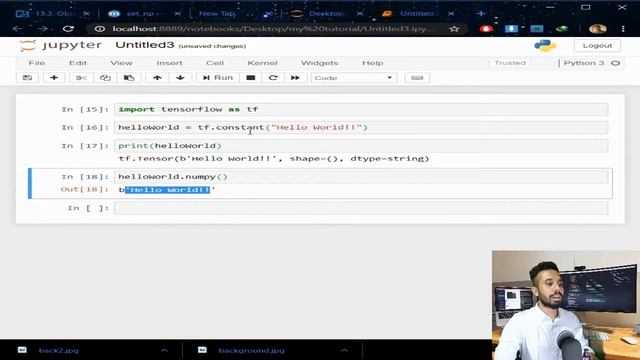The height and width of the screenshot is (360, 640).
Task: Restart kernel and run all fast-forward icon
Action: tap(295, 78)
